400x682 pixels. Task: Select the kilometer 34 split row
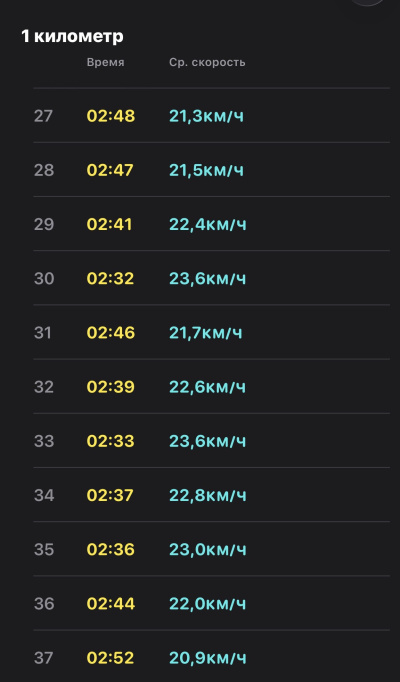click(212, 495)
